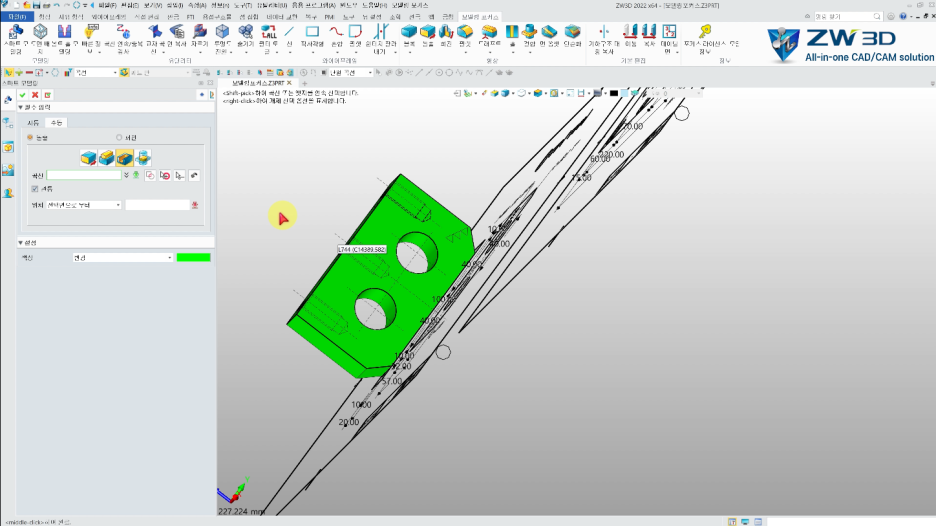Open the range type dropdown
Viewport: 936px width, 526px height.
point(84,205)
